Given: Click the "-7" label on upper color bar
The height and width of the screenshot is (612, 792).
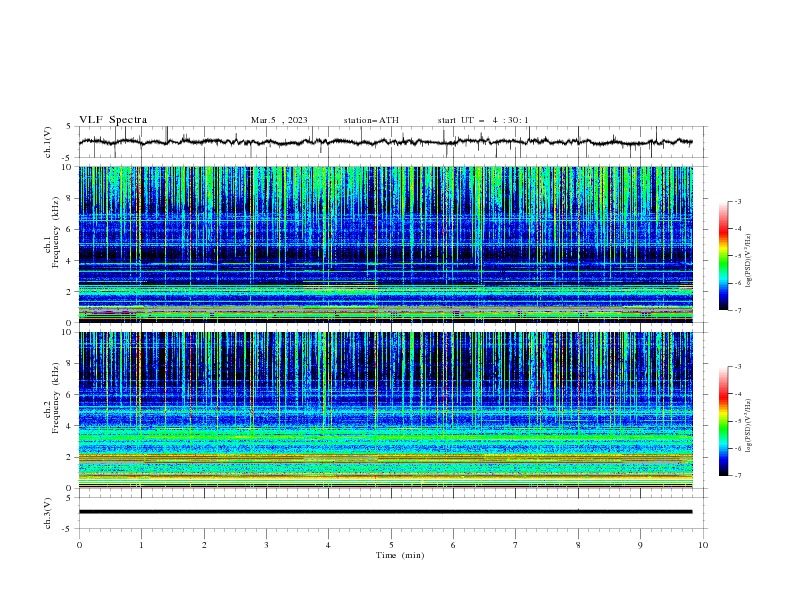Looking at the screenshot, I should point(737,310).
